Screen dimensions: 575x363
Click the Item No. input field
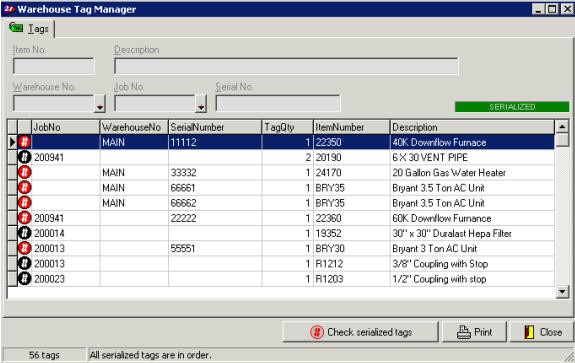coord(54,66)
